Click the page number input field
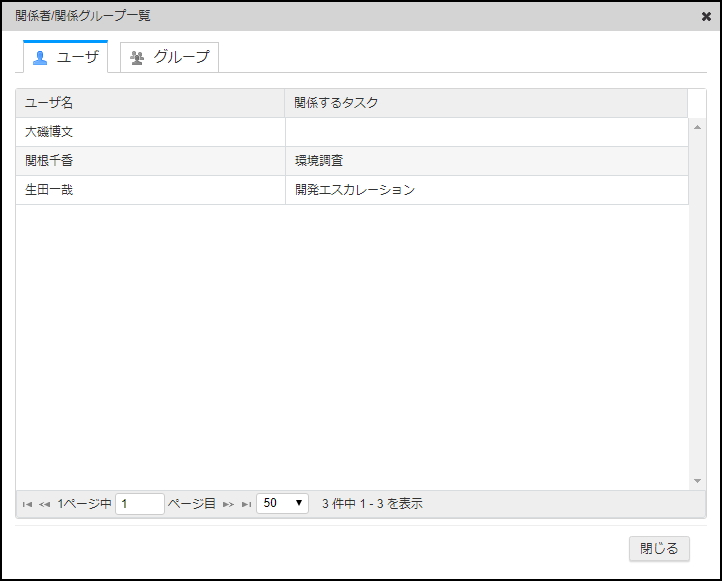This screenshot has height=581, width=722. click(x=140, y=504)
